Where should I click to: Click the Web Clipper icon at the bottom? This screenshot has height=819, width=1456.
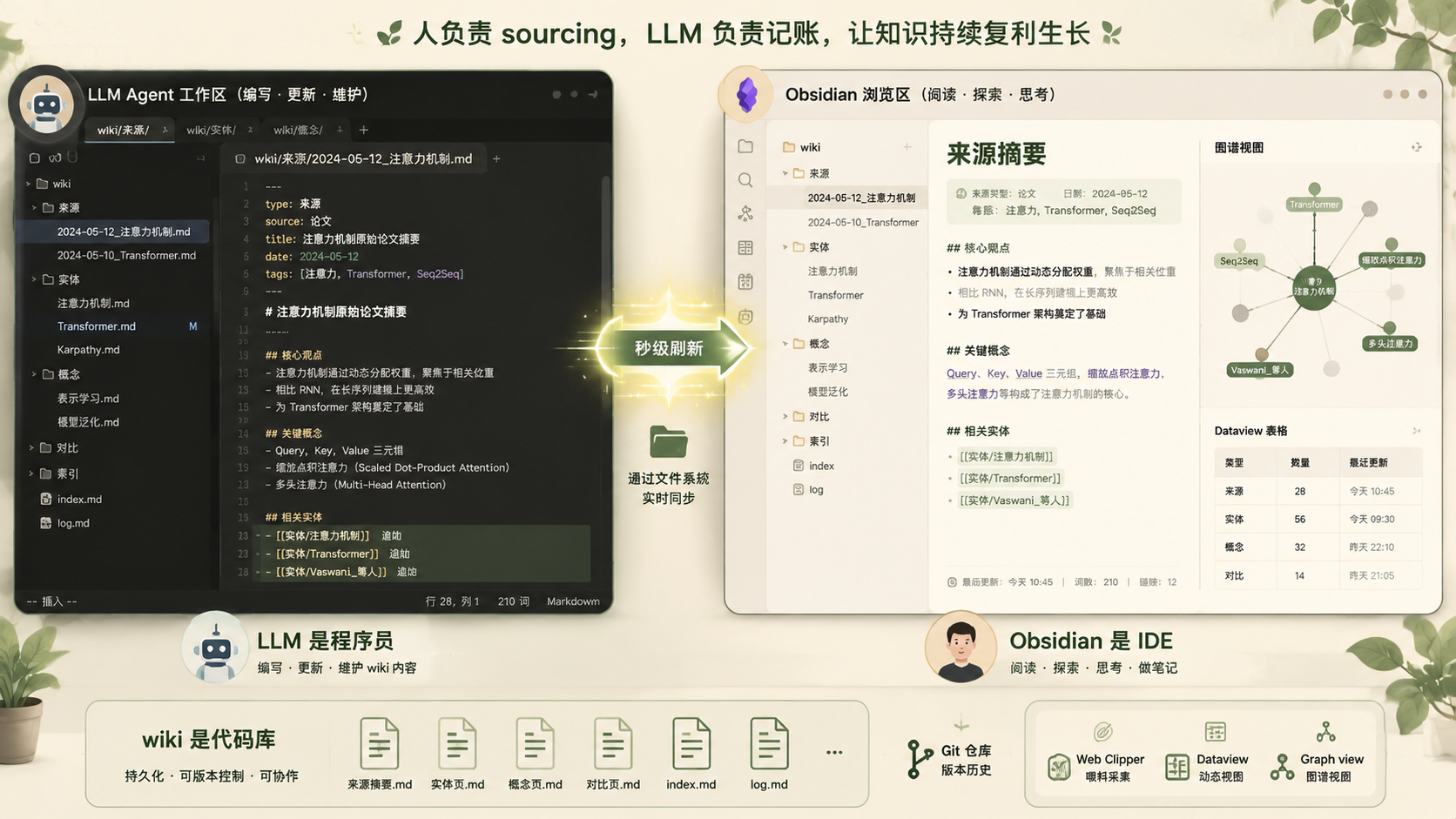point(1059,767)
